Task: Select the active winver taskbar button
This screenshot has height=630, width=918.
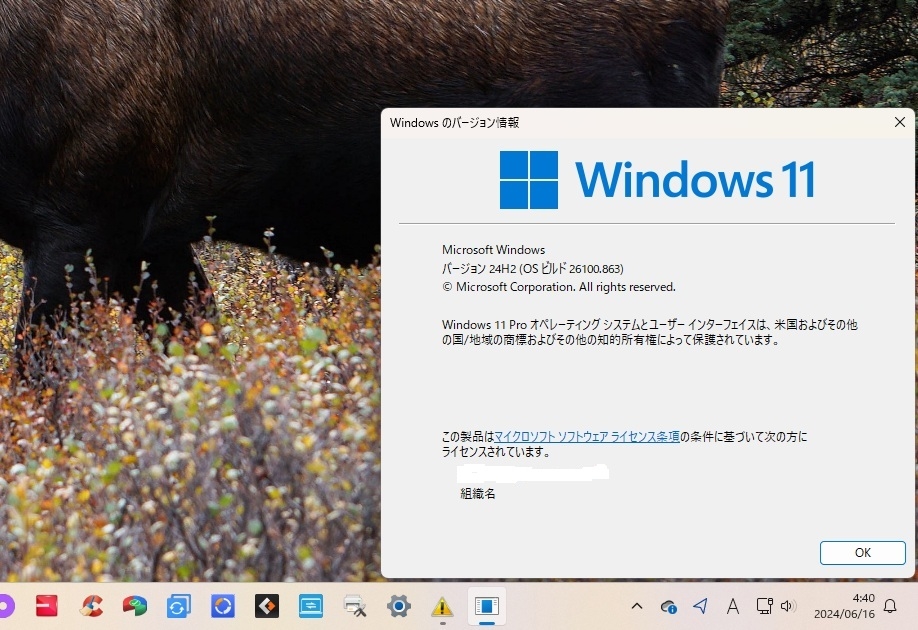Action: pyautogui.click(x=487, y=606)
